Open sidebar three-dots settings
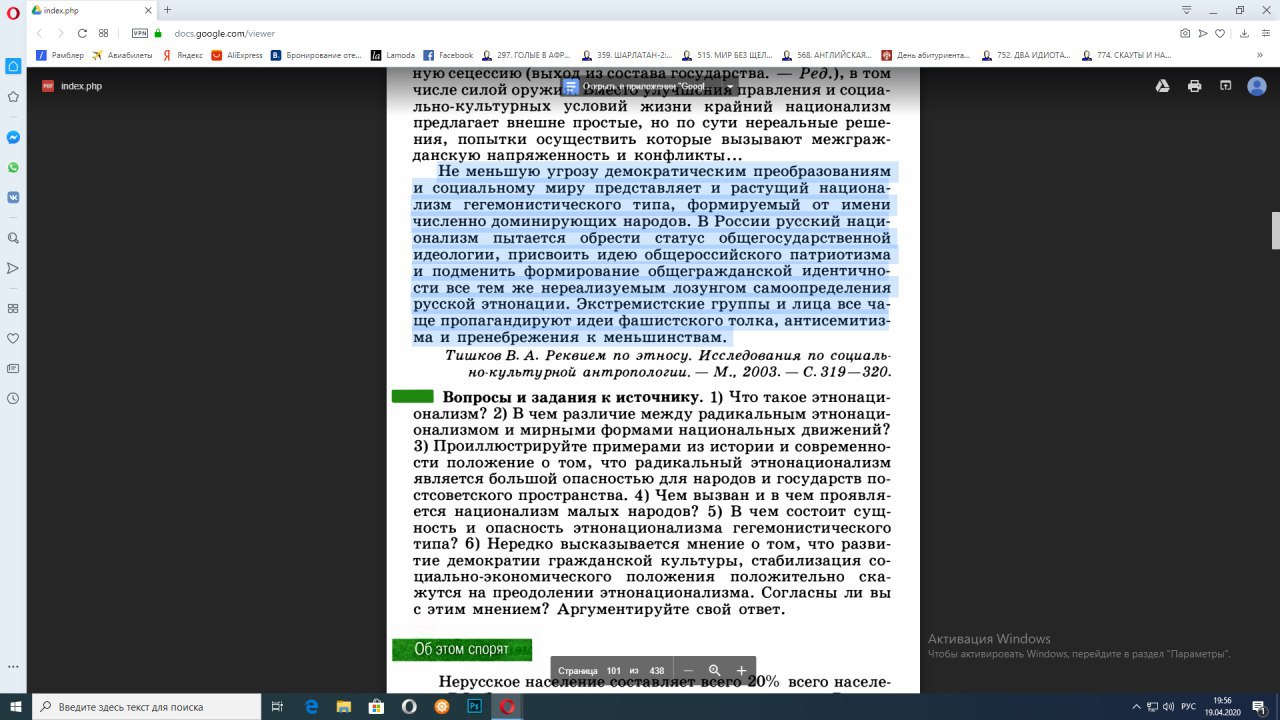This screenshot has height=720, width=1280. click(x=13, y=666)
